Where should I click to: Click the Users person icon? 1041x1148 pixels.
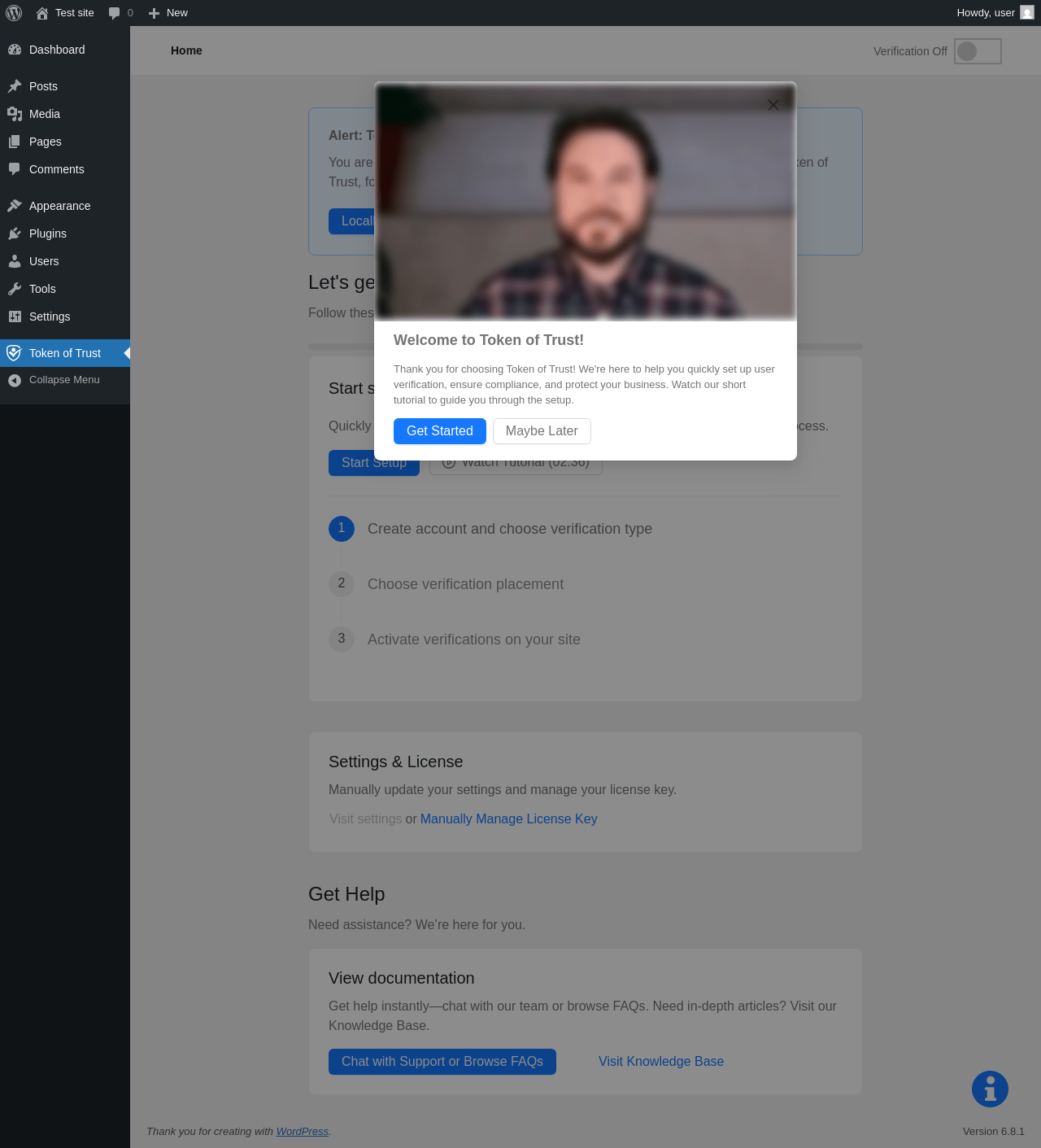coord(15,261)
